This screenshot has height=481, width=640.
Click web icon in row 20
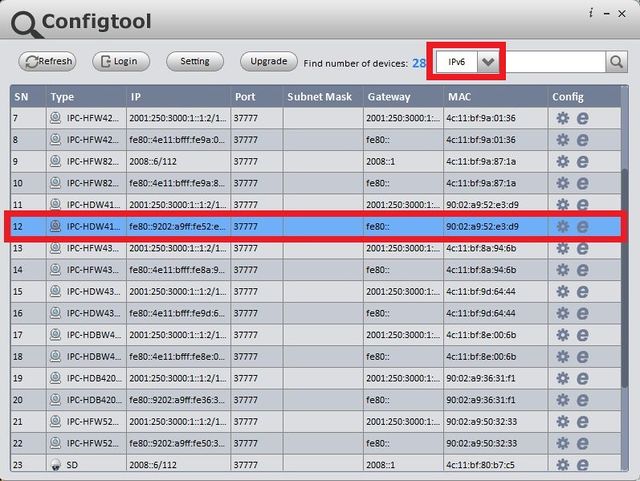pyautogui.click(x=582, y=400)
